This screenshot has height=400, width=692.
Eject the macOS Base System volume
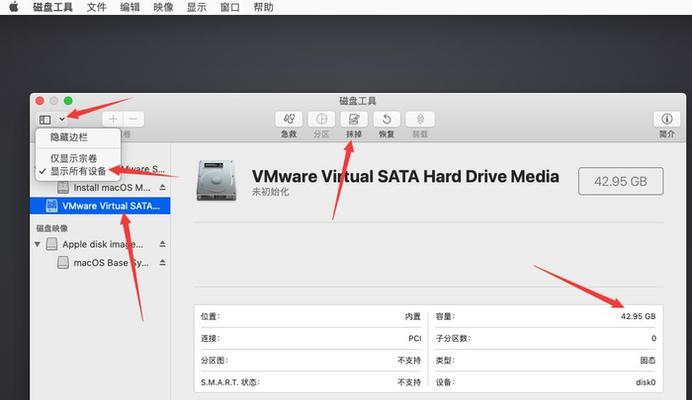pyautogui.click(x=162, y=262)
